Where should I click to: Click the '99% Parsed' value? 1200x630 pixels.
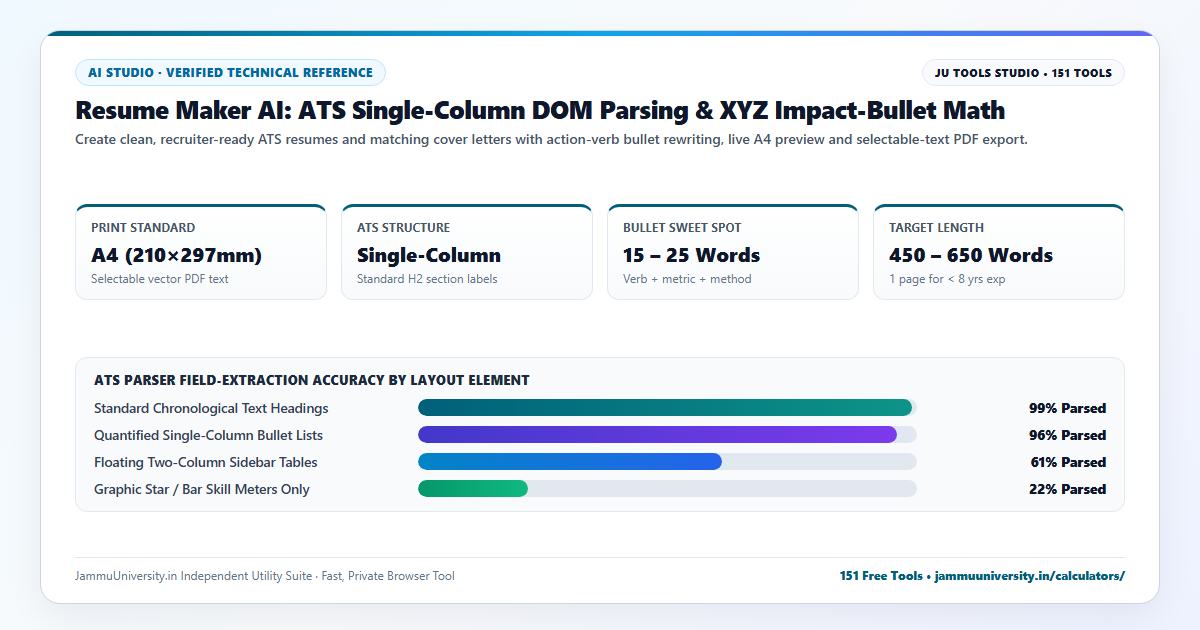[1067, 408]
